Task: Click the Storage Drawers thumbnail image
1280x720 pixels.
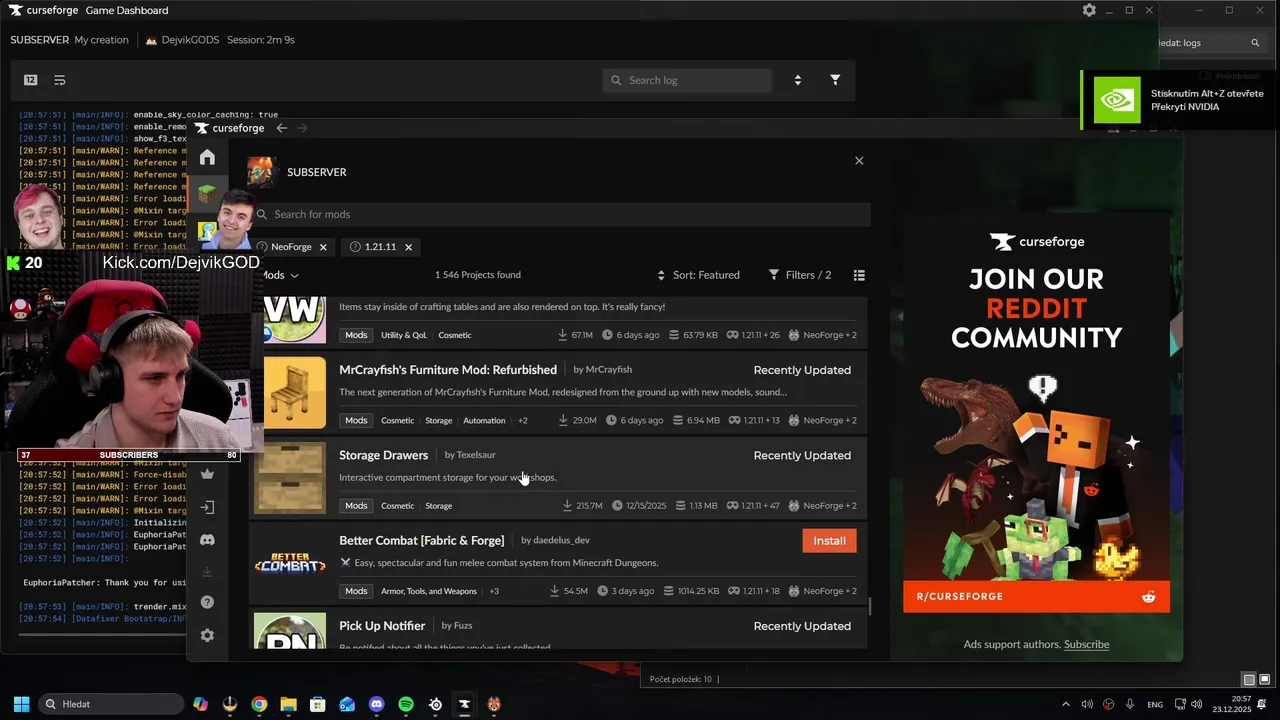Action: tap(290, 478)
